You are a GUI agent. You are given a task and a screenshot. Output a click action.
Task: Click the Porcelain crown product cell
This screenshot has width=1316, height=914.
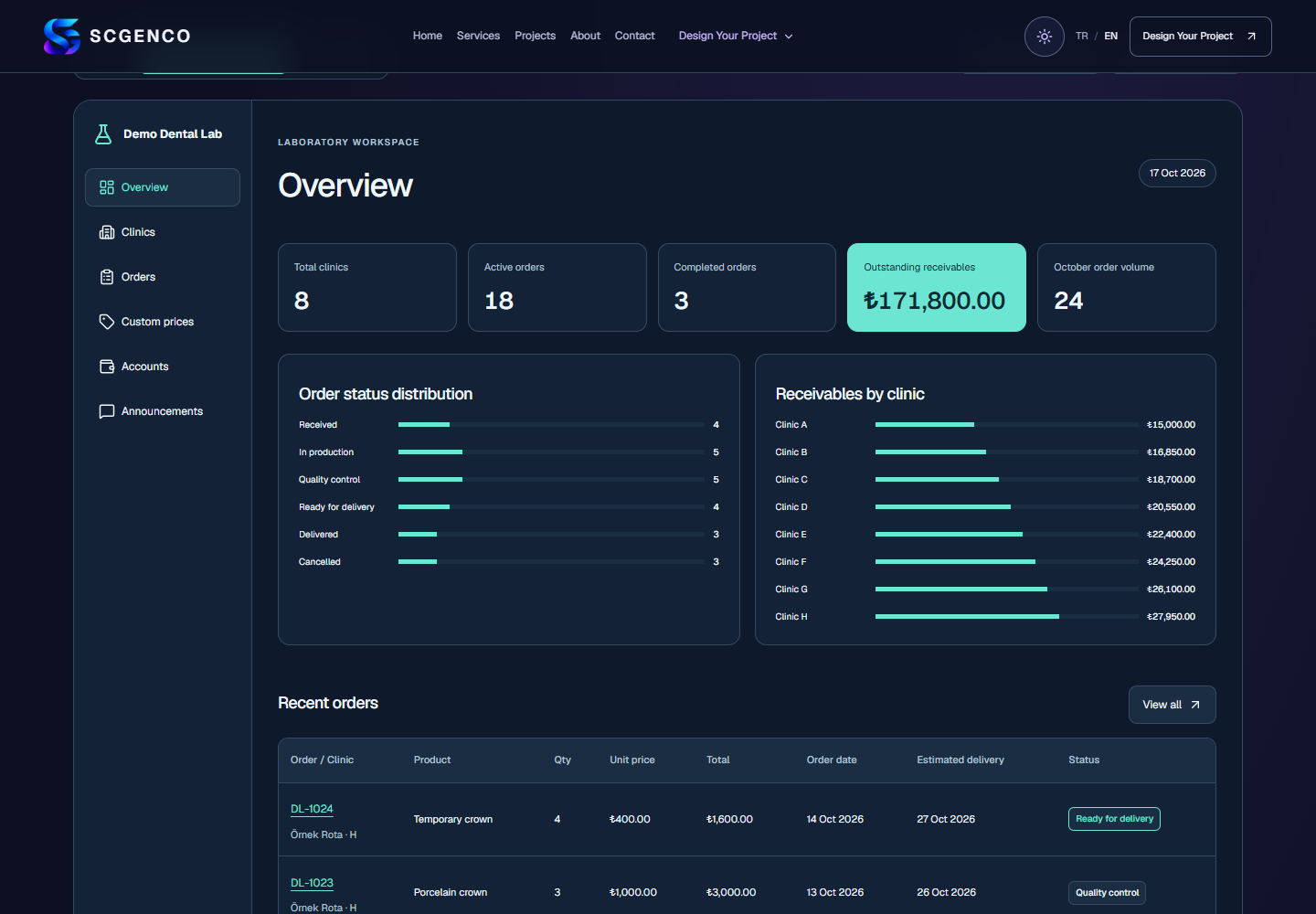(x=451, y=893)
